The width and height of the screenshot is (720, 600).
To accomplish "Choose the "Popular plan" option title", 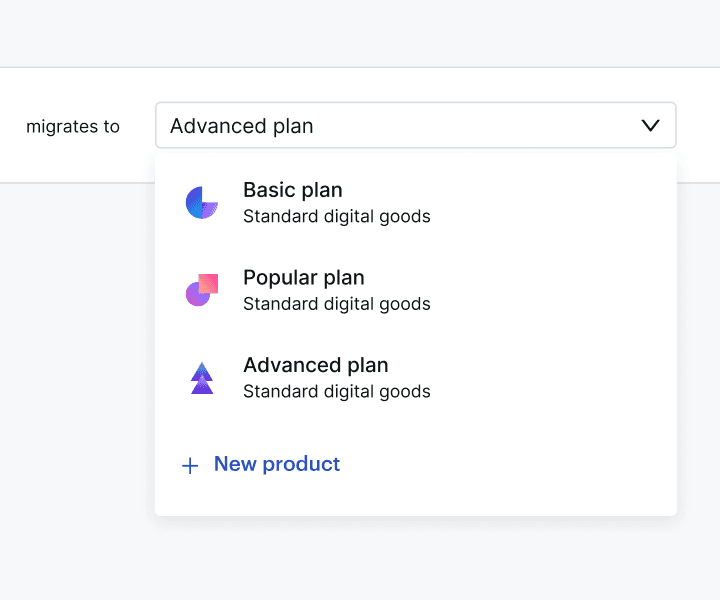I will 304,278.
